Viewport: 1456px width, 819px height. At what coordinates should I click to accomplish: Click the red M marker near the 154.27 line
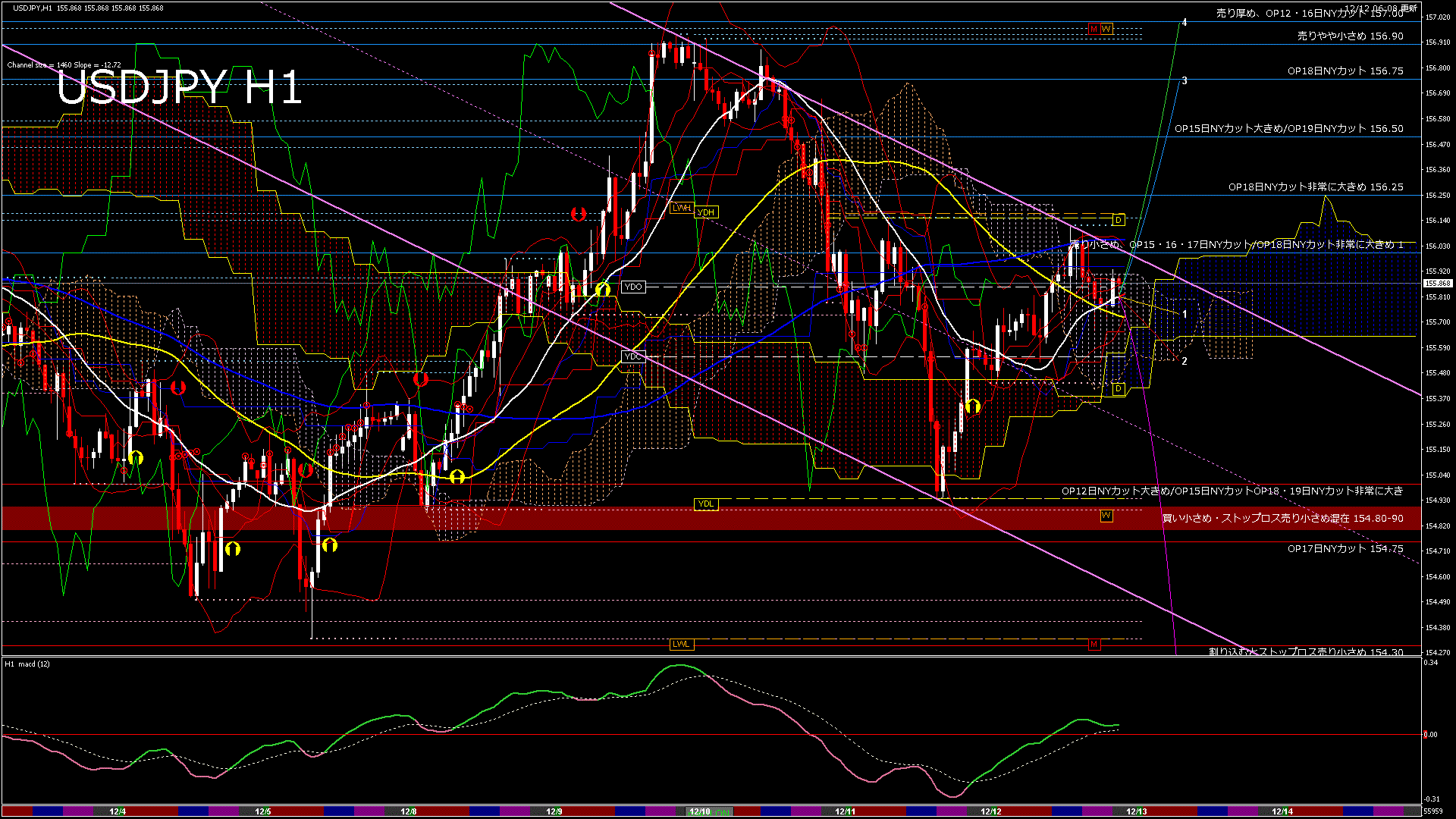pyautogui.click(x=1093, y=644)
